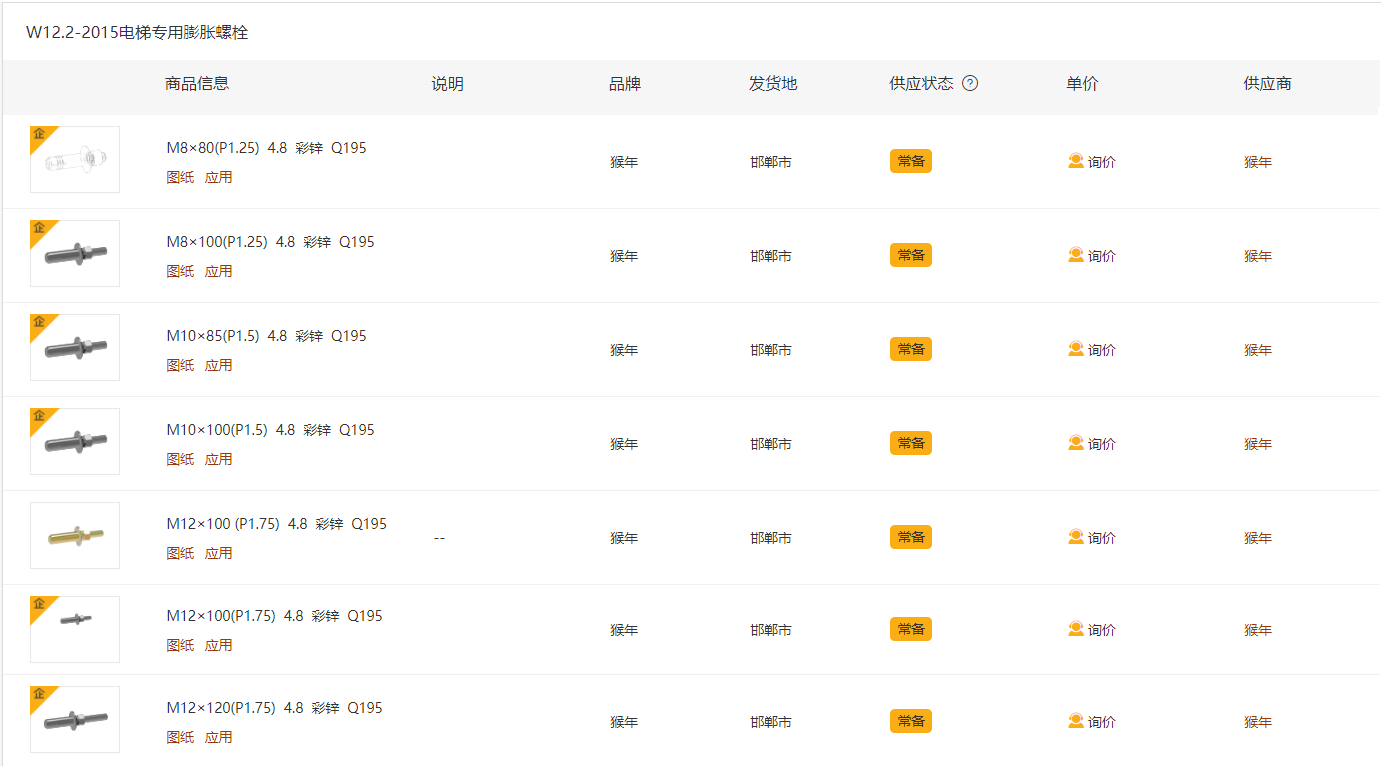The height and width of the screenshot is (766, 1381).
Task: View 图纸 for M10×100(P1.5)
Action: point(180,459)
